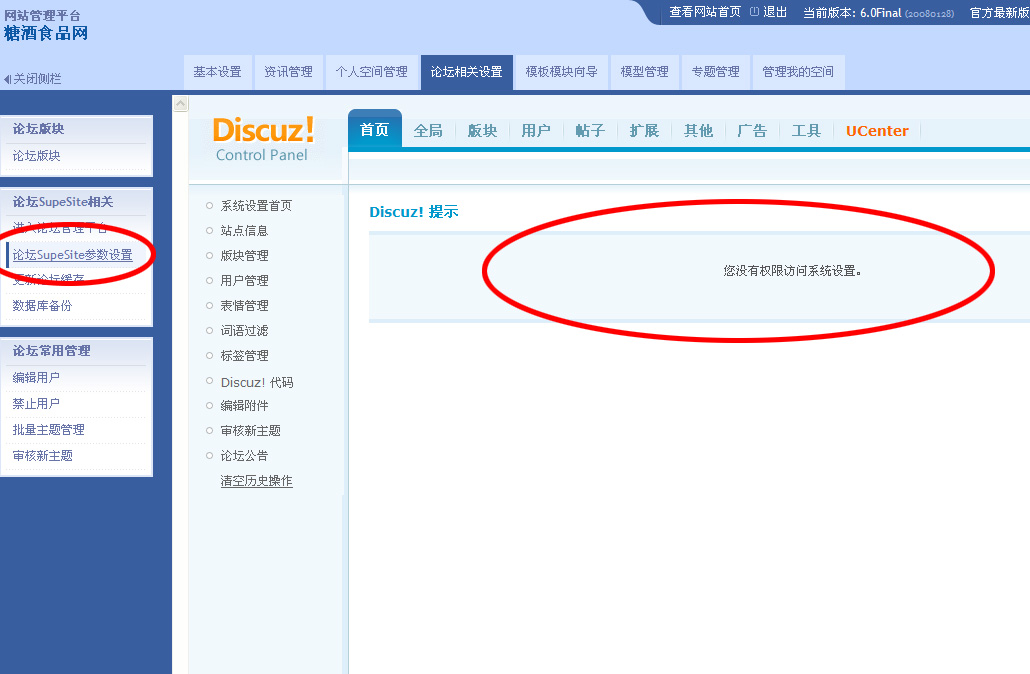
Task: Collapse sidebar with 关闭侧栏 link
Action: tap(33, 79)
